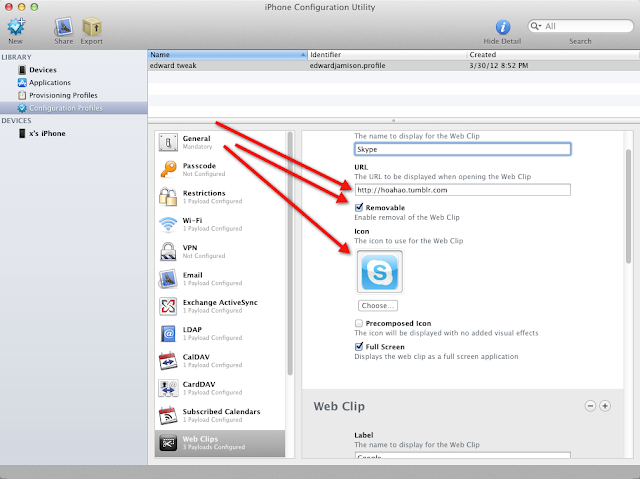Viewport: 640px width, 479px height.
Task: Sort by the Identifier column header
Action: click(387, 55)
